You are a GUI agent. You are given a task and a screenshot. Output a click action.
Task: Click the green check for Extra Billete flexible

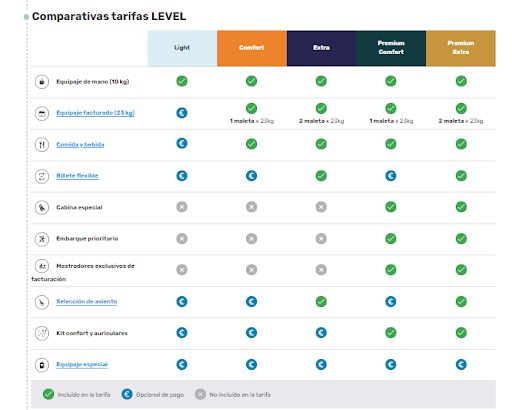(321, 176)
